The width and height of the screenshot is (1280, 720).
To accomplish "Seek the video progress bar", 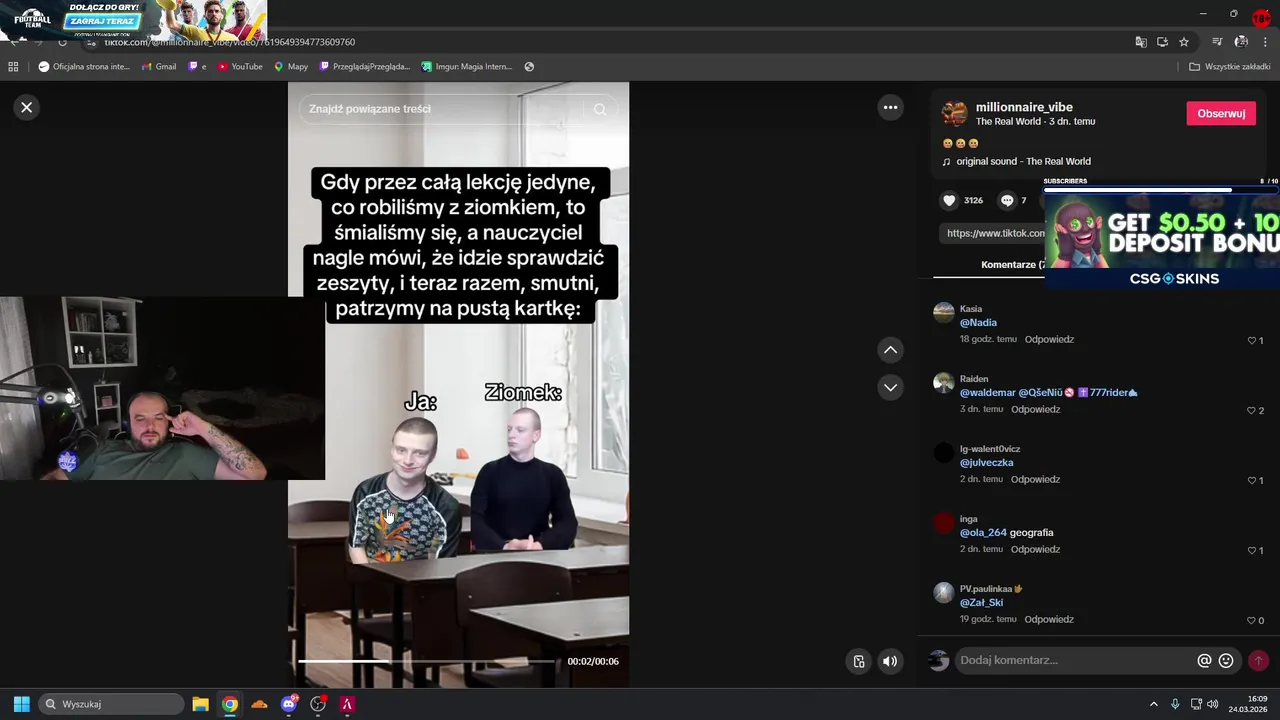I will 428,661.
